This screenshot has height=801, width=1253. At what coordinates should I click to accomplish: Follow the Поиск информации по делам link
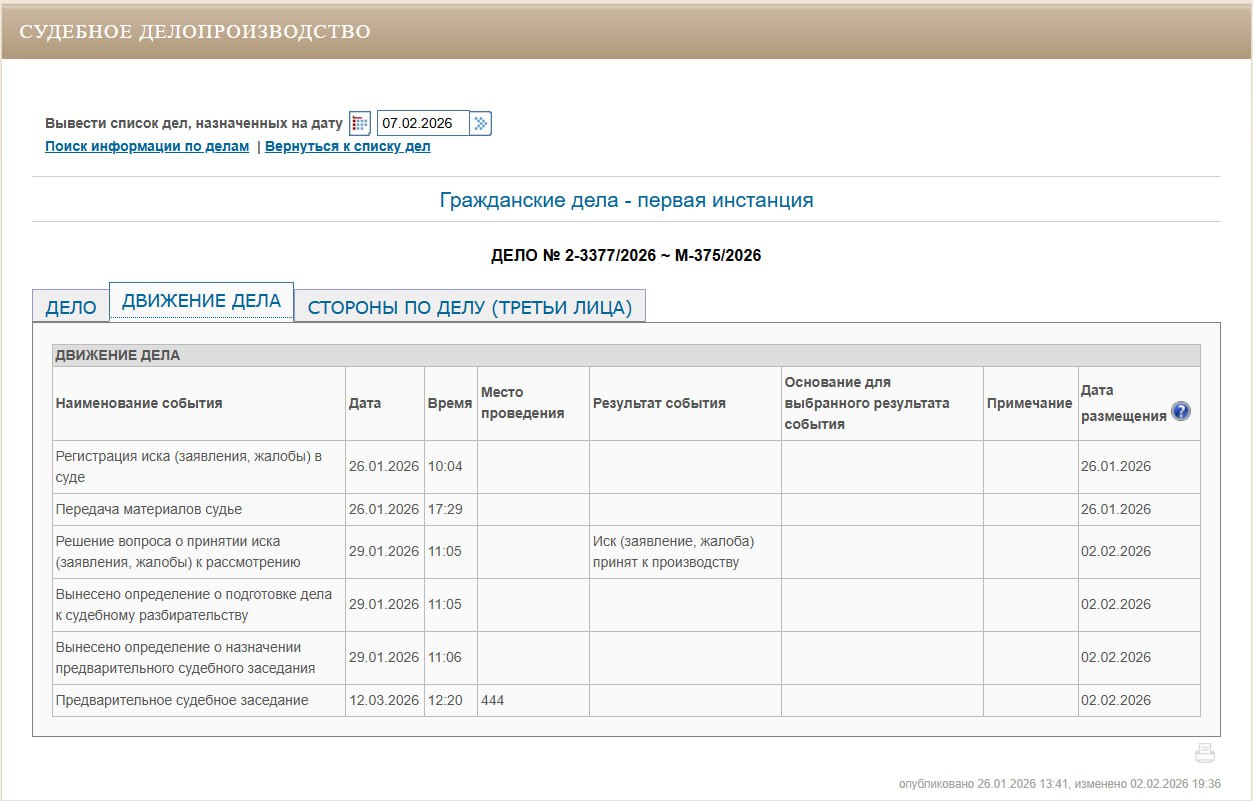147,146
